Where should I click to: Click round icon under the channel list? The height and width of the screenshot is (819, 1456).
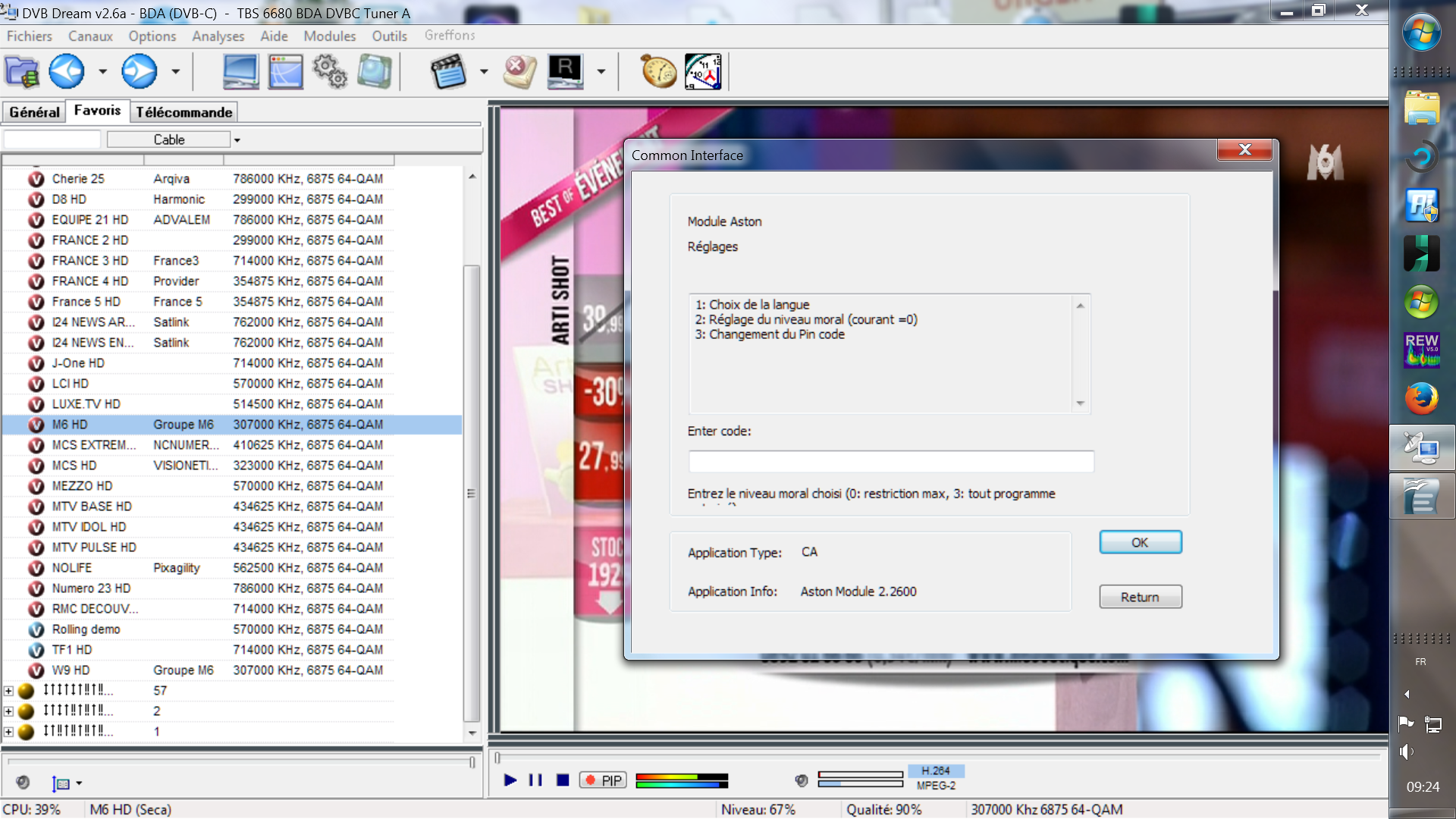pyautogui.click(x=23, y=783)
